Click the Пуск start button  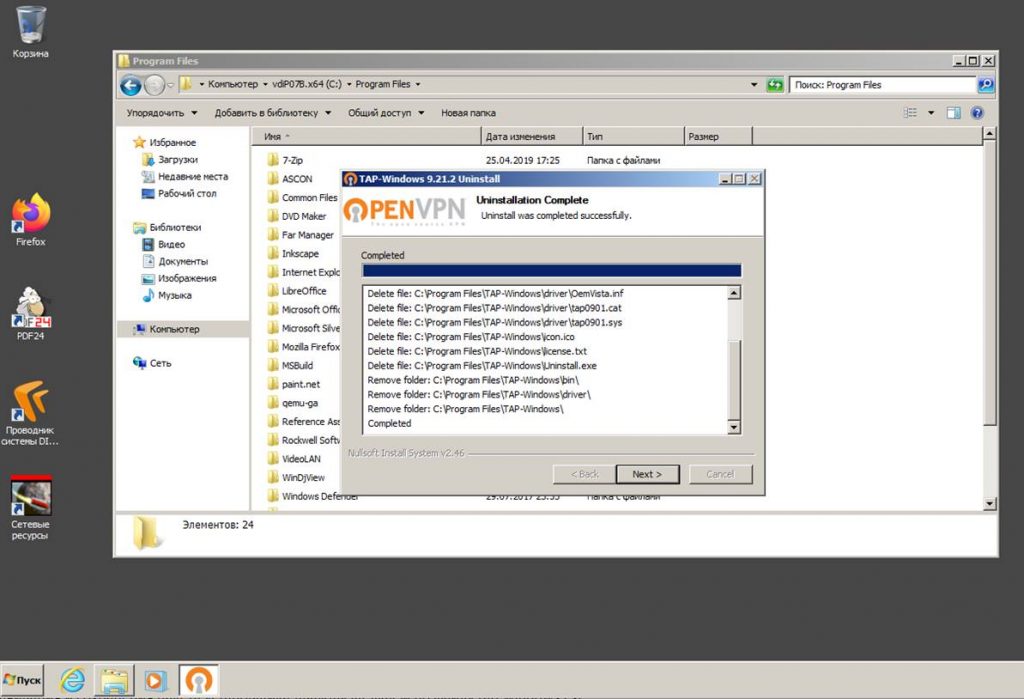tap(22, 680)
